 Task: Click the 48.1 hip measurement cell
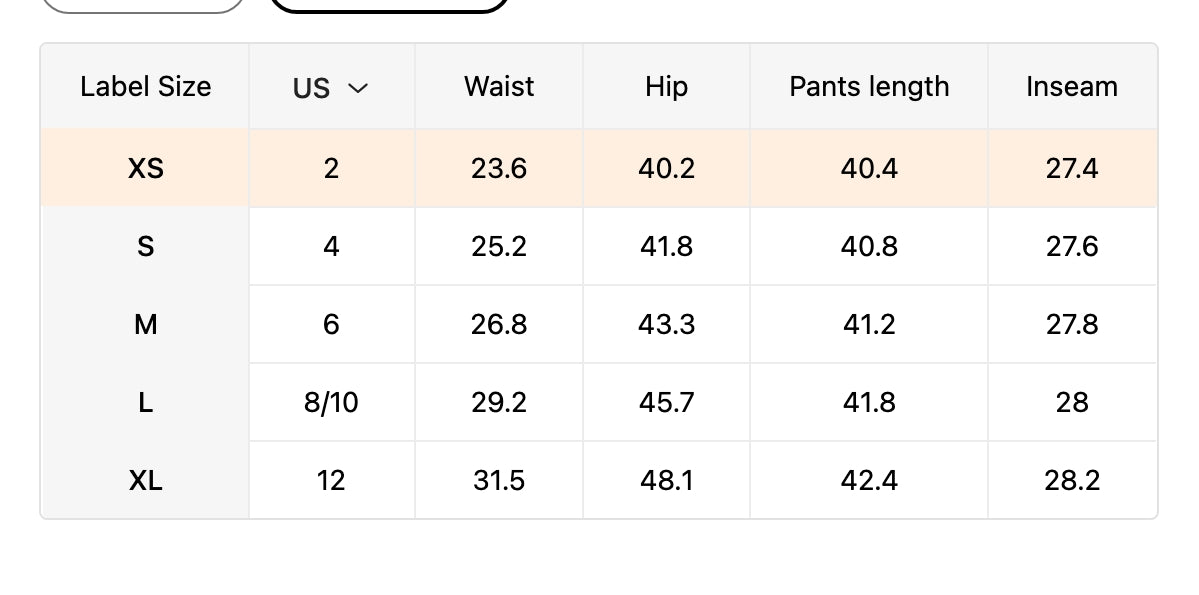pyautogui.click(x=666, y=481)
